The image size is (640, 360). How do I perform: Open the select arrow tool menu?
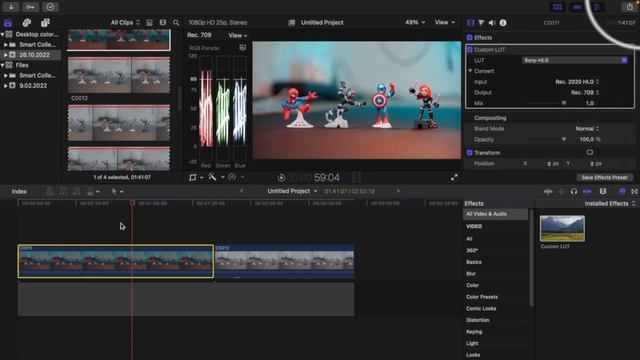click(x=117, y=191)
